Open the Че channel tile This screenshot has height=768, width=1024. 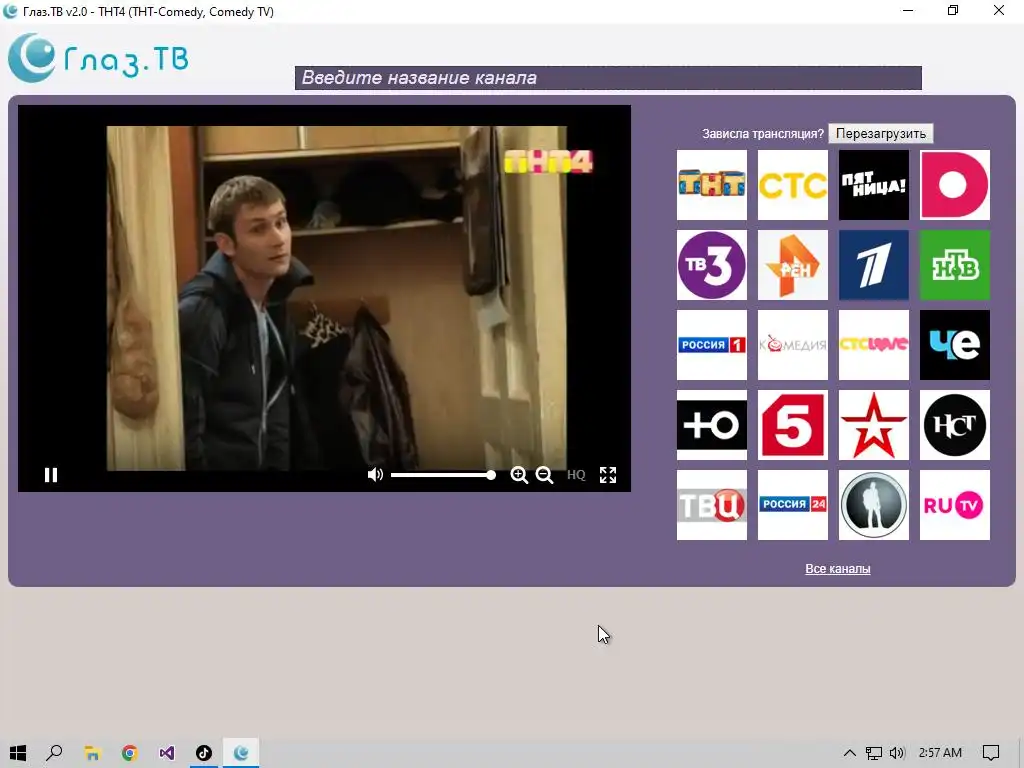pyautogui.click(x=954, y=345)
